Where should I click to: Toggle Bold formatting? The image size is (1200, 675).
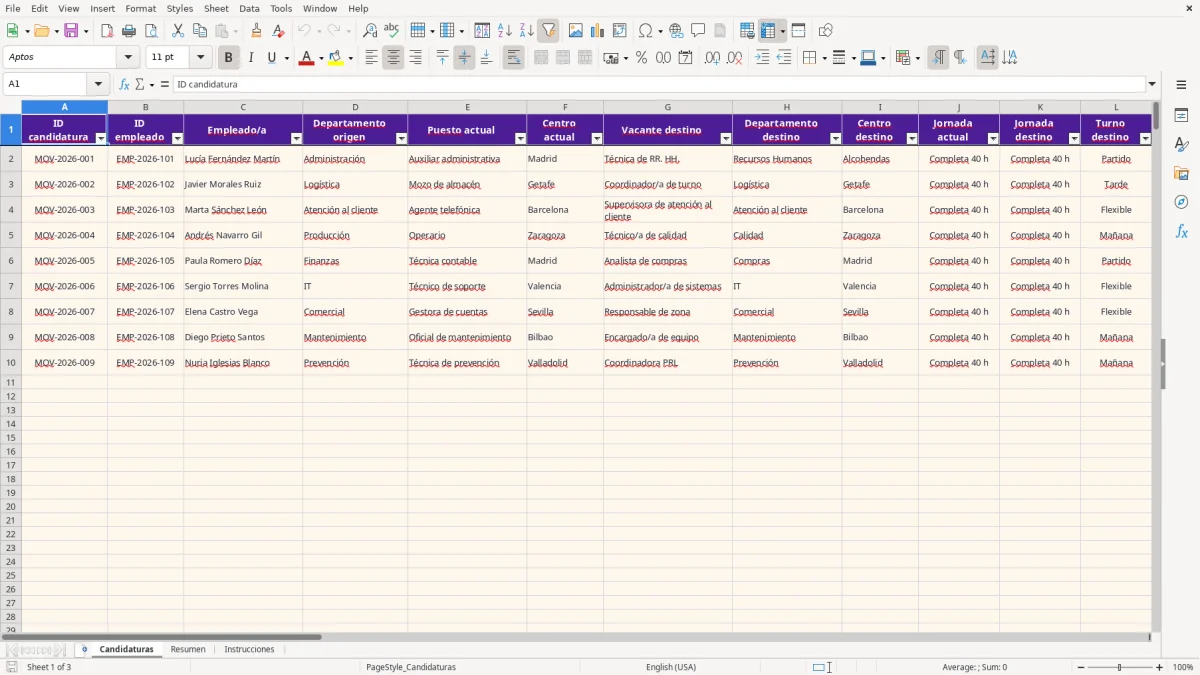pyautogui.click(x=229, y=58)
